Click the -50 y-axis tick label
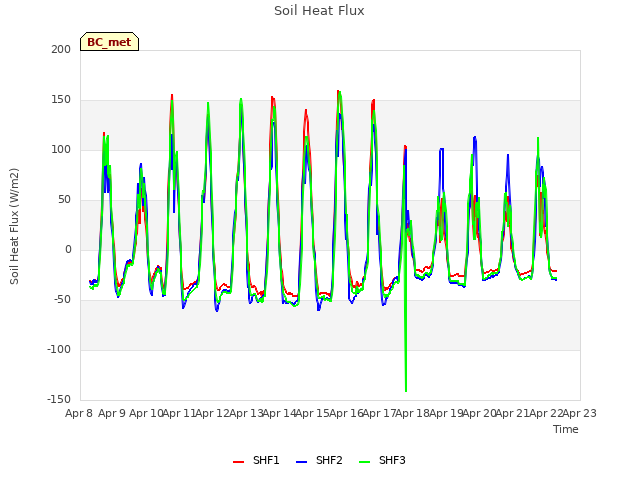Viewport: 640px width, 480px height. tap(62, 300)
